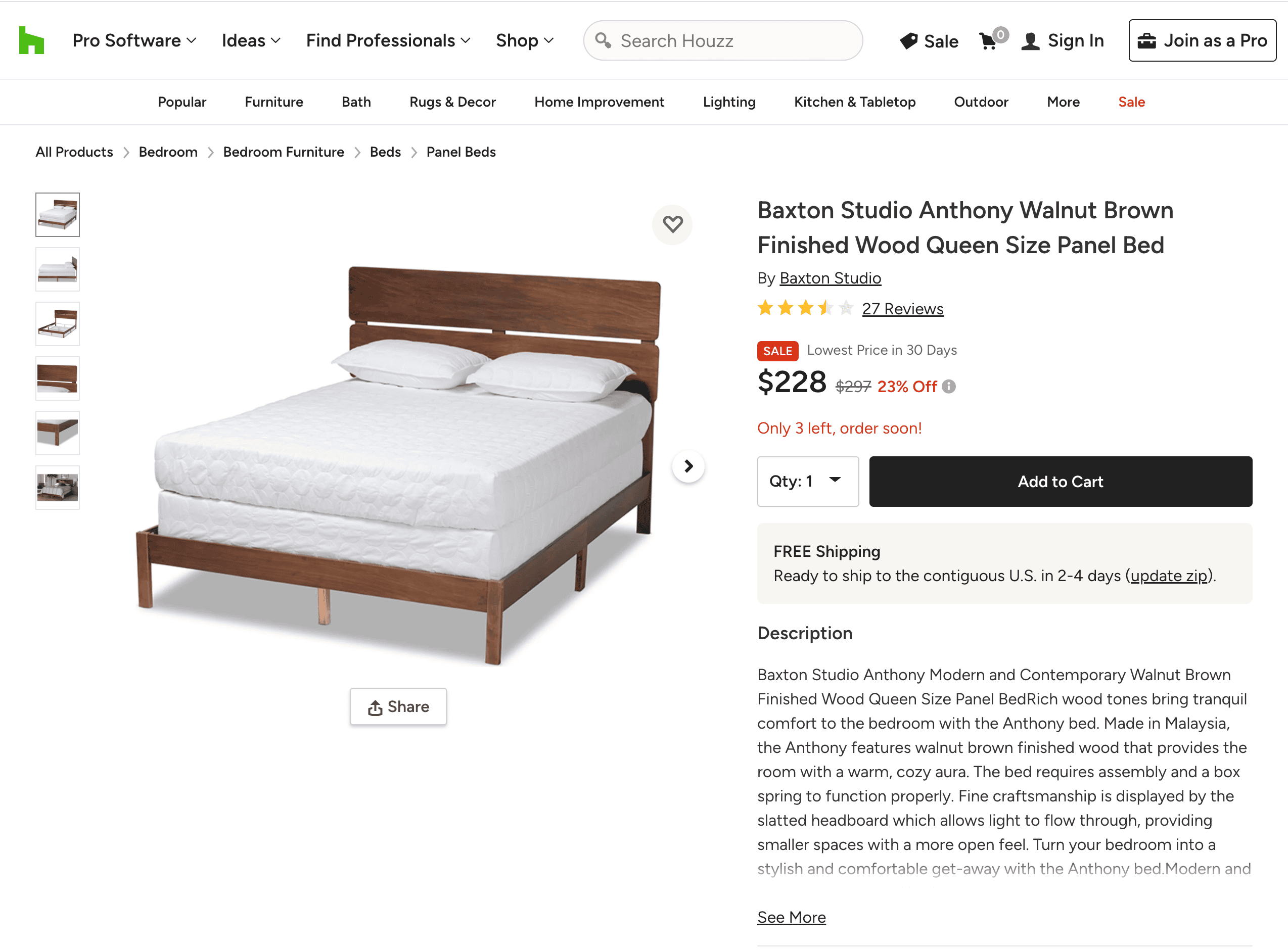Click the next image arrow
1288x950 pixels.
point(688,466)
